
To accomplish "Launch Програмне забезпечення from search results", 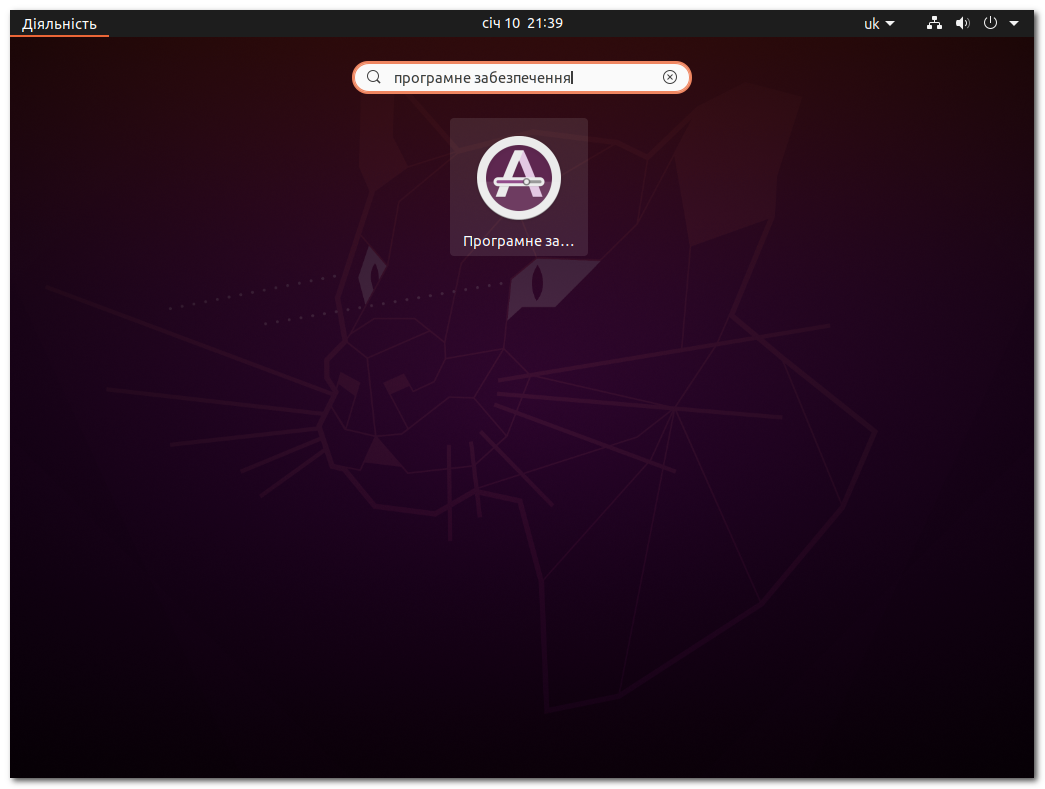I will (518, 186).
